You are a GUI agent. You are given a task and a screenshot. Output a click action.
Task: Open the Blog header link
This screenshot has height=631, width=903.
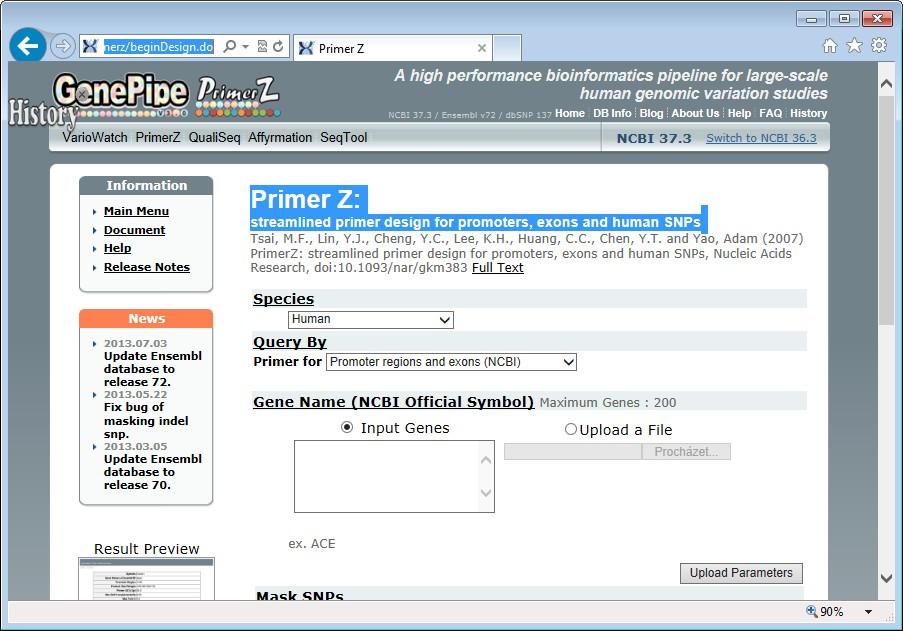(x=651, y=113)
